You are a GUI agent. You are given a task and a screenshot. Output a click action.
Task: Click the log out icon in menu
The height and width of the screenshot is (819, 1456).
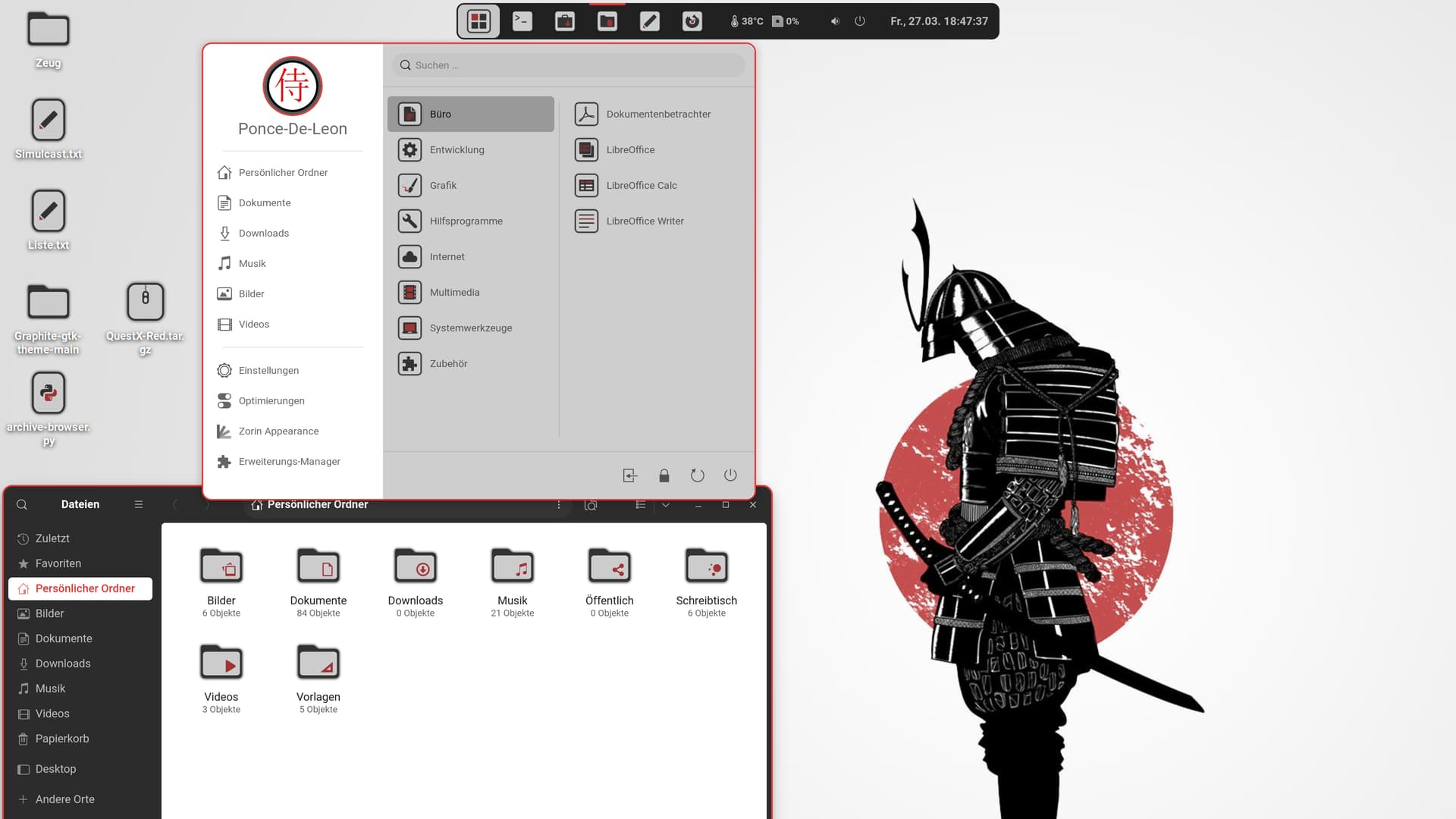(x=629, y=475)
